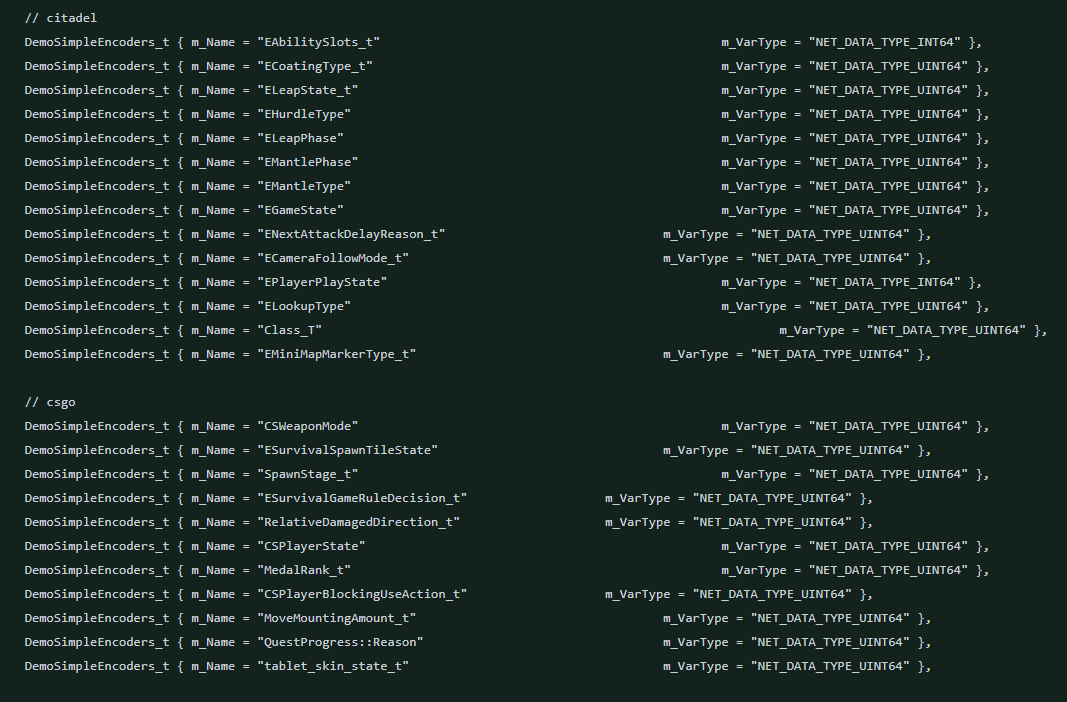This screenshot has width=1067, height=702.
Task: Click "CSPlayerBlockingUseAction_t" in the code
Action: [x=361, y=594]
